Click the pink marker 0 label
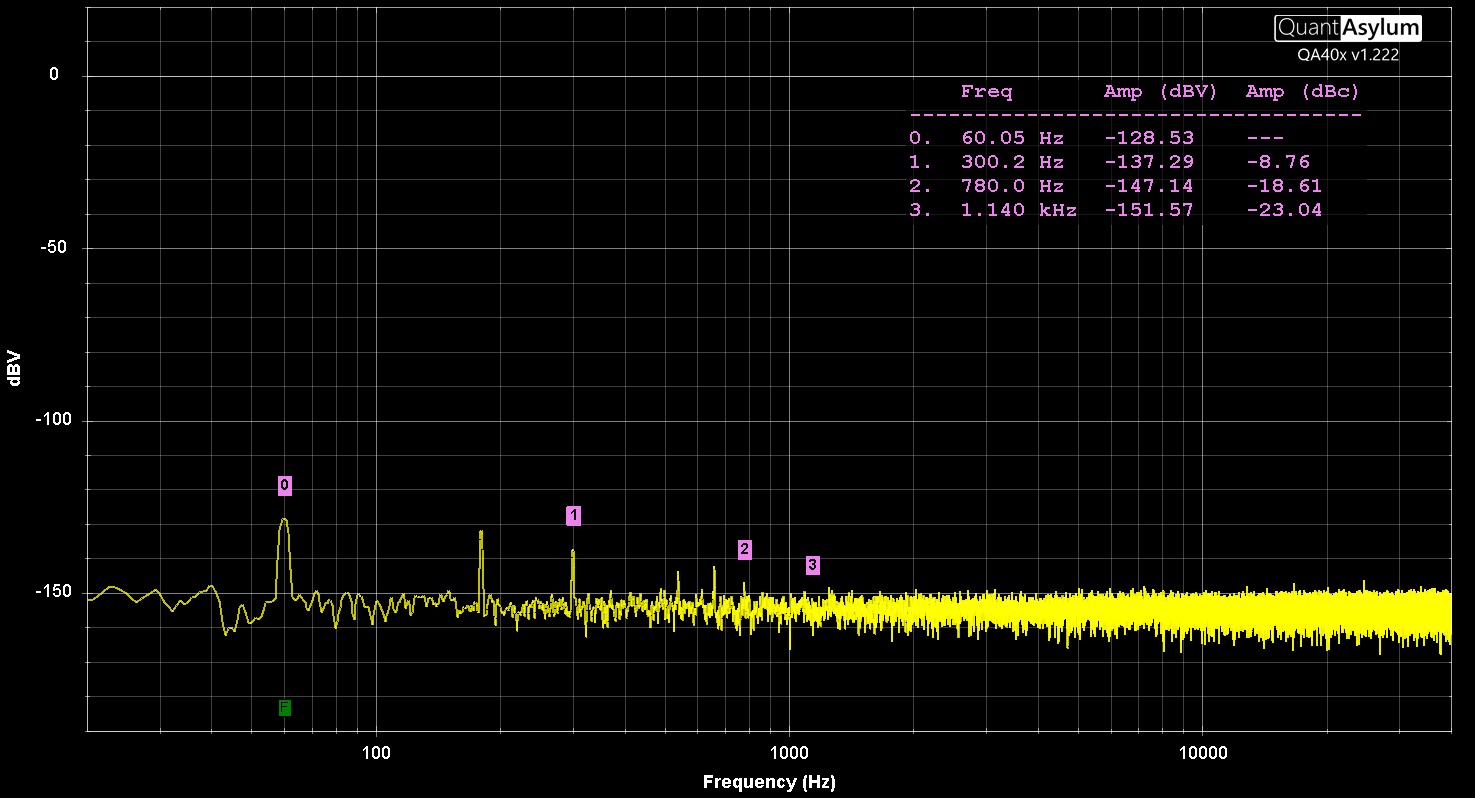The height and width of the screenshot is (798, 1475). (x=285, y=486)
